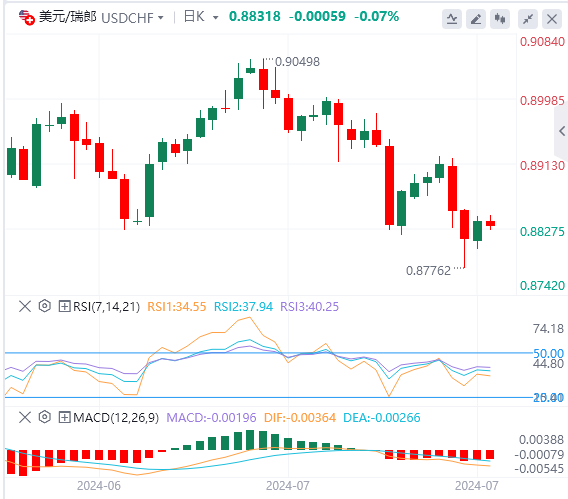Expand the MACD panel plus icon
This screenshot has height=499, width=568.
(x=64, y=417)
